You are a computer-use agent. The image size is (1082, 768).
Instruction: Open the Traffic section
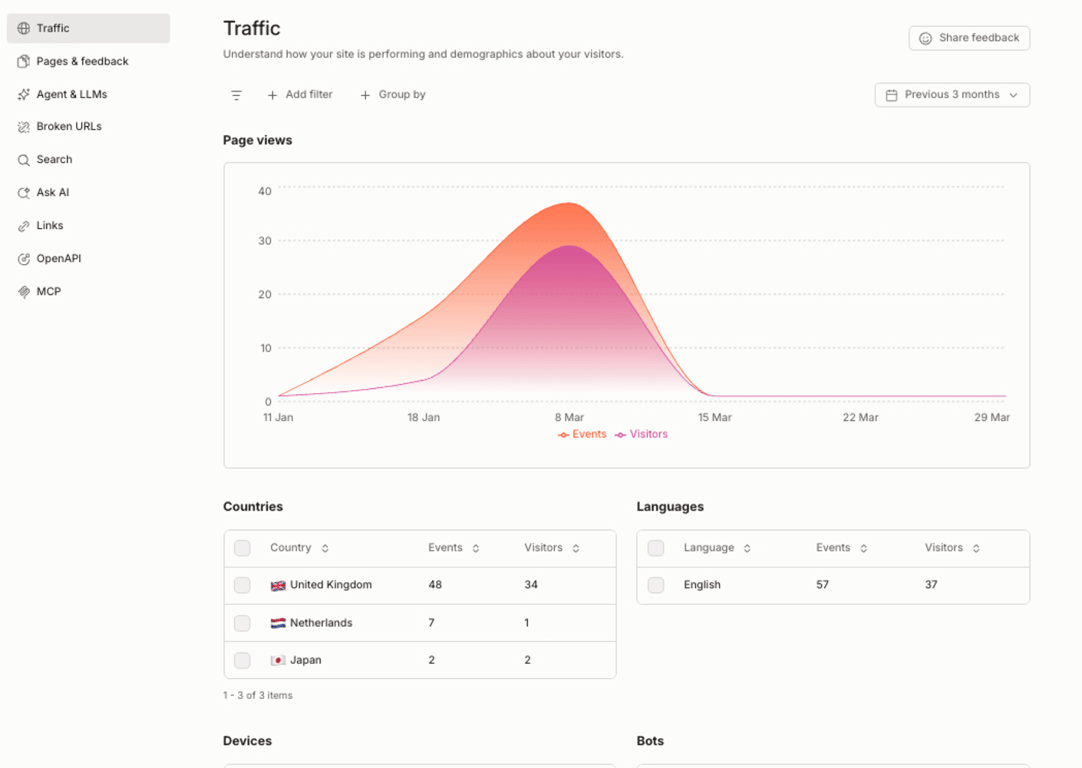pos(88,28)
